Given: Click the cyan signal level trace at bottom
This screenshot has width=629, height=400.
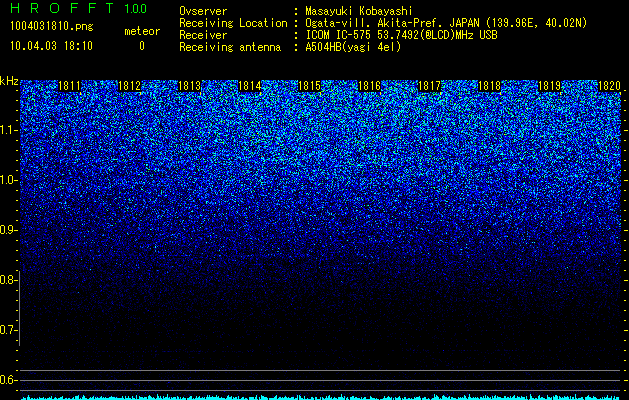Looking at the screenshot, I should 321,398.
